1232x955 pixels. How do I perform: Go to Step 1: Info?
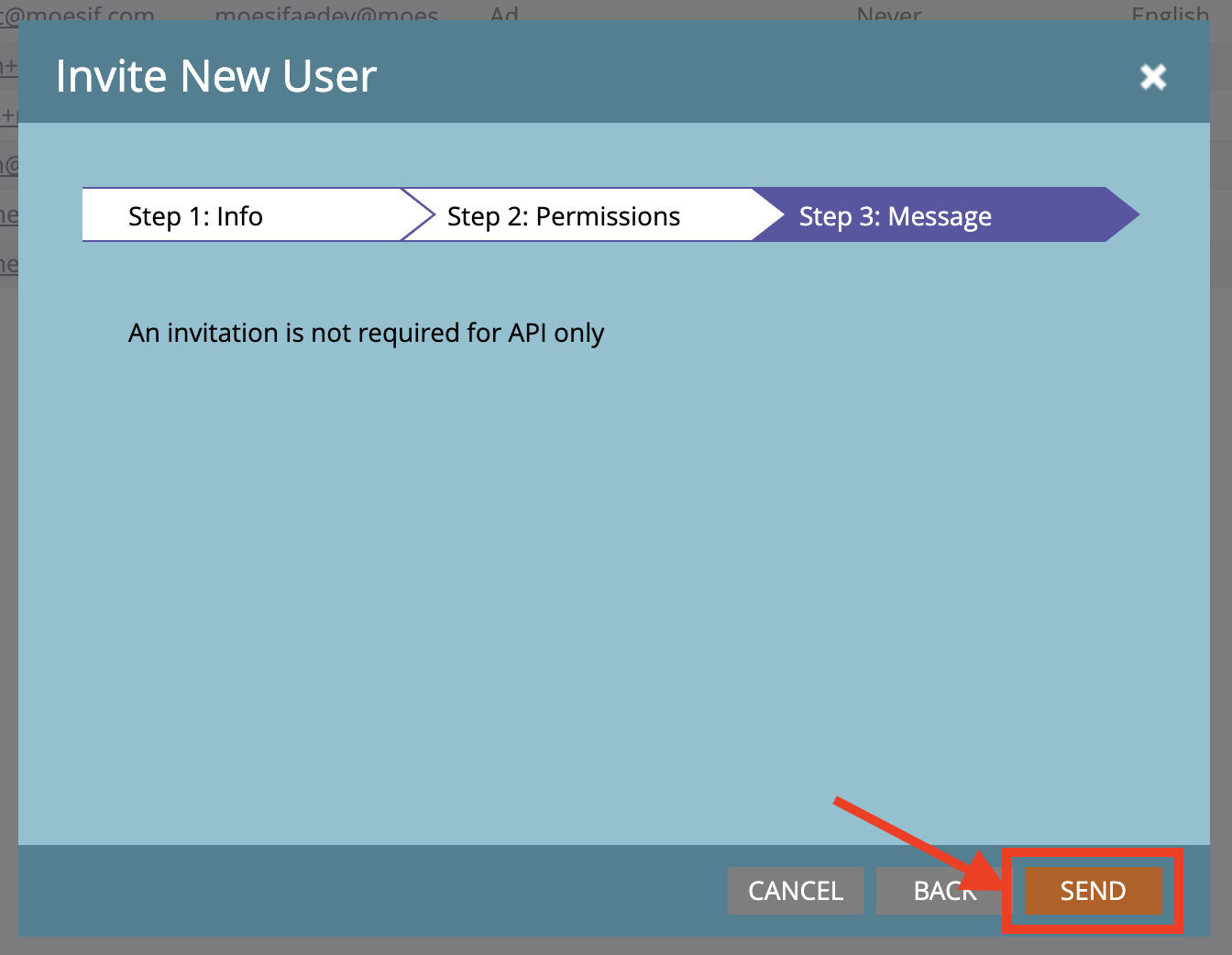coord(195,216)
